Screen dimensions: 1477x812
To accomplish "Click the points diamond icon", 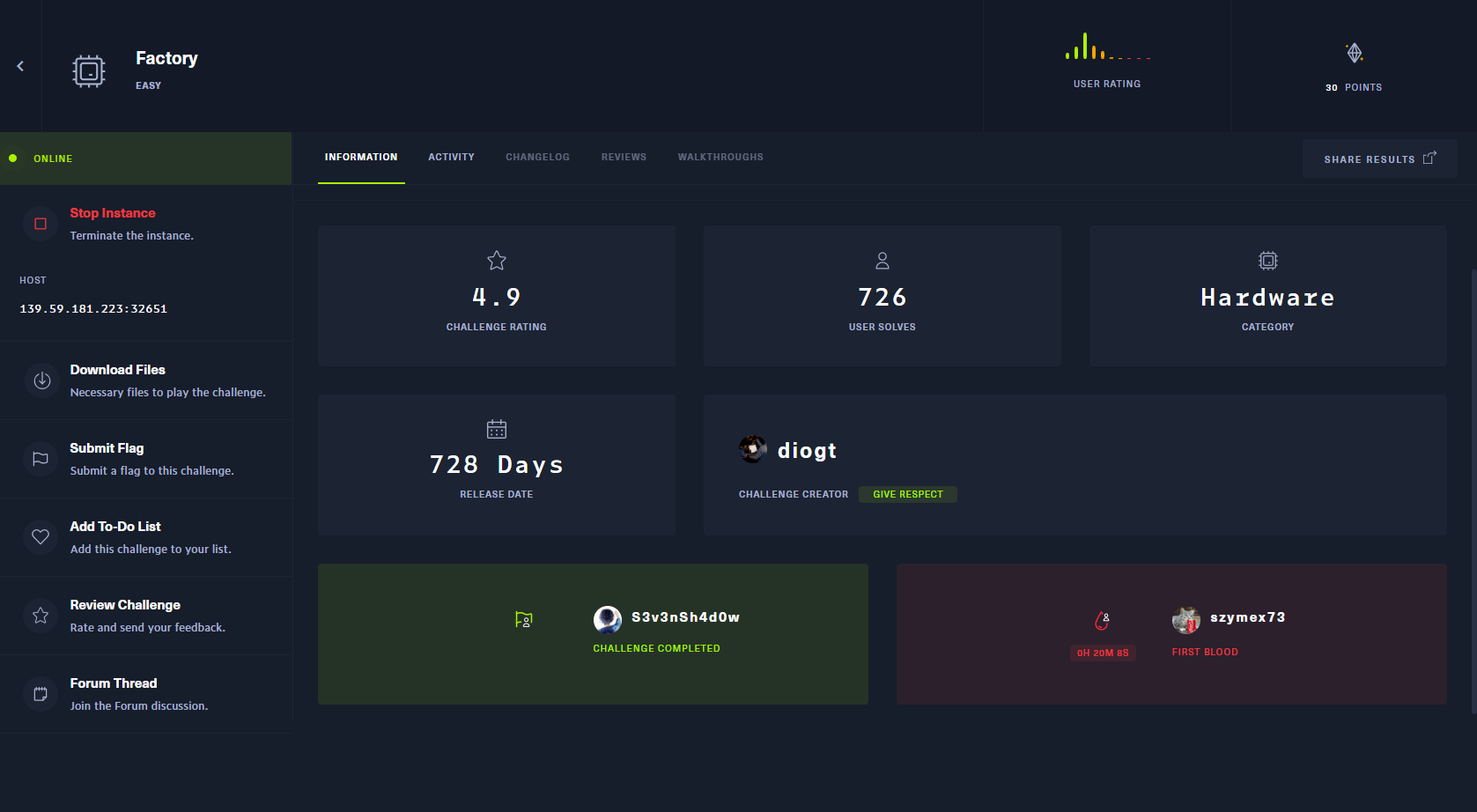I will tap(1355, 53).
